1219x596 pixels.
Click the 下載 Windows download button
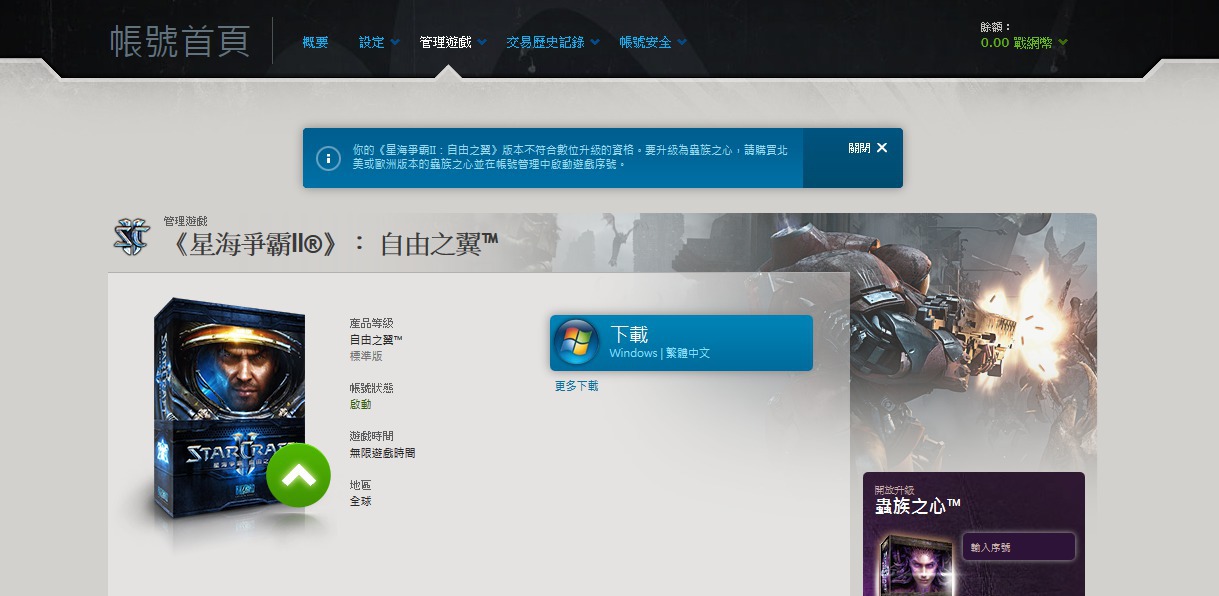click(681, 343)
